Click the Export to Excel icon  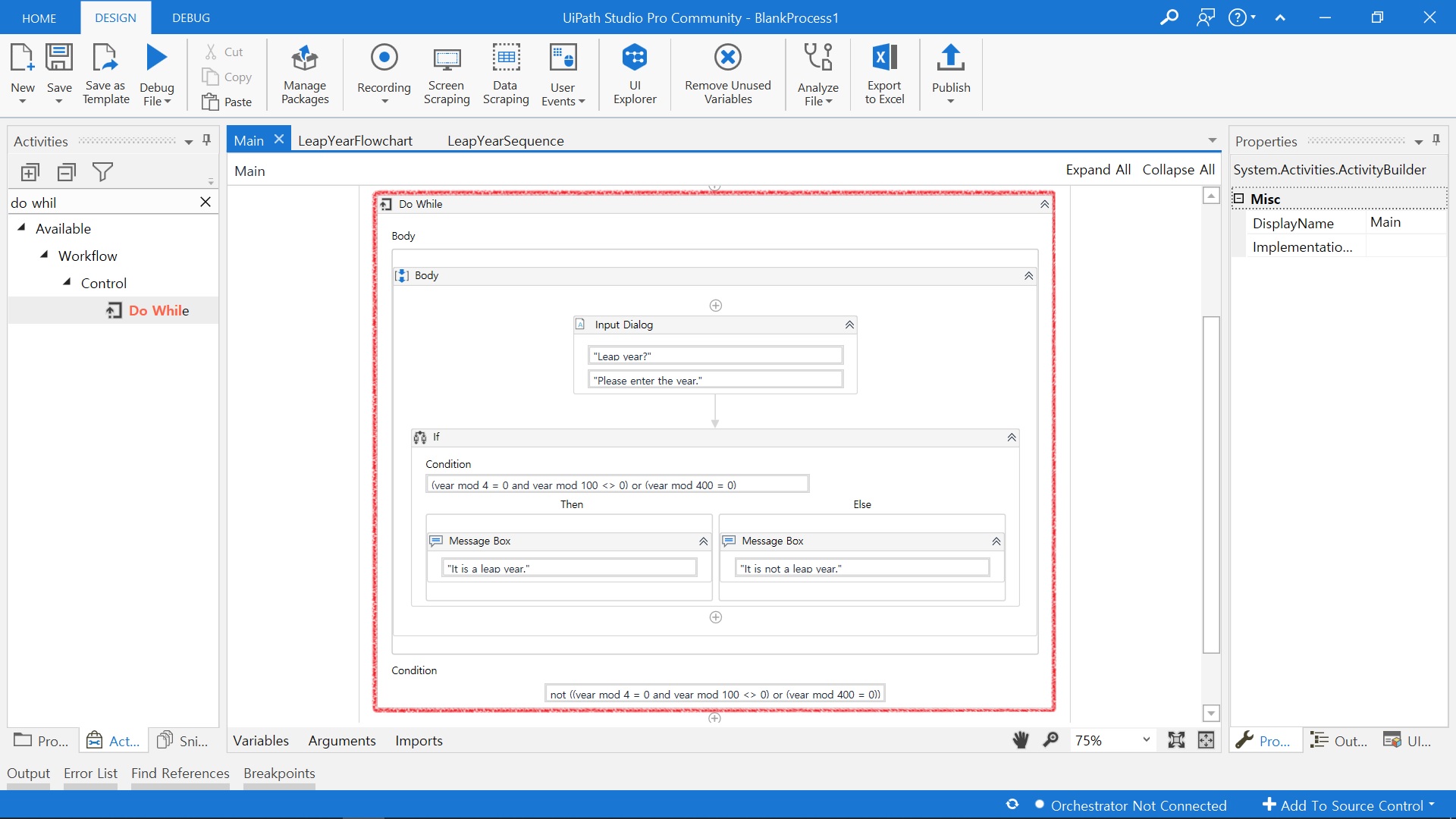884,74
